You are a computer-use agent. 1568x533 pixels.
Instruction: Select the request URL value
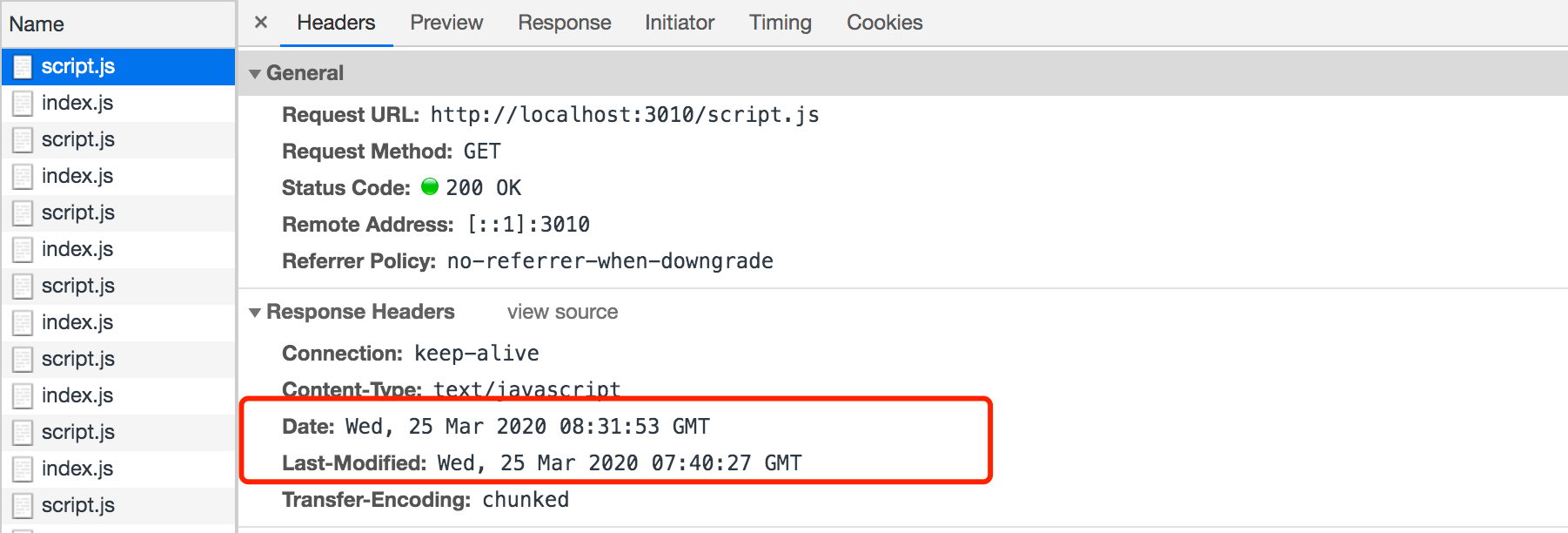coord(625,115)
